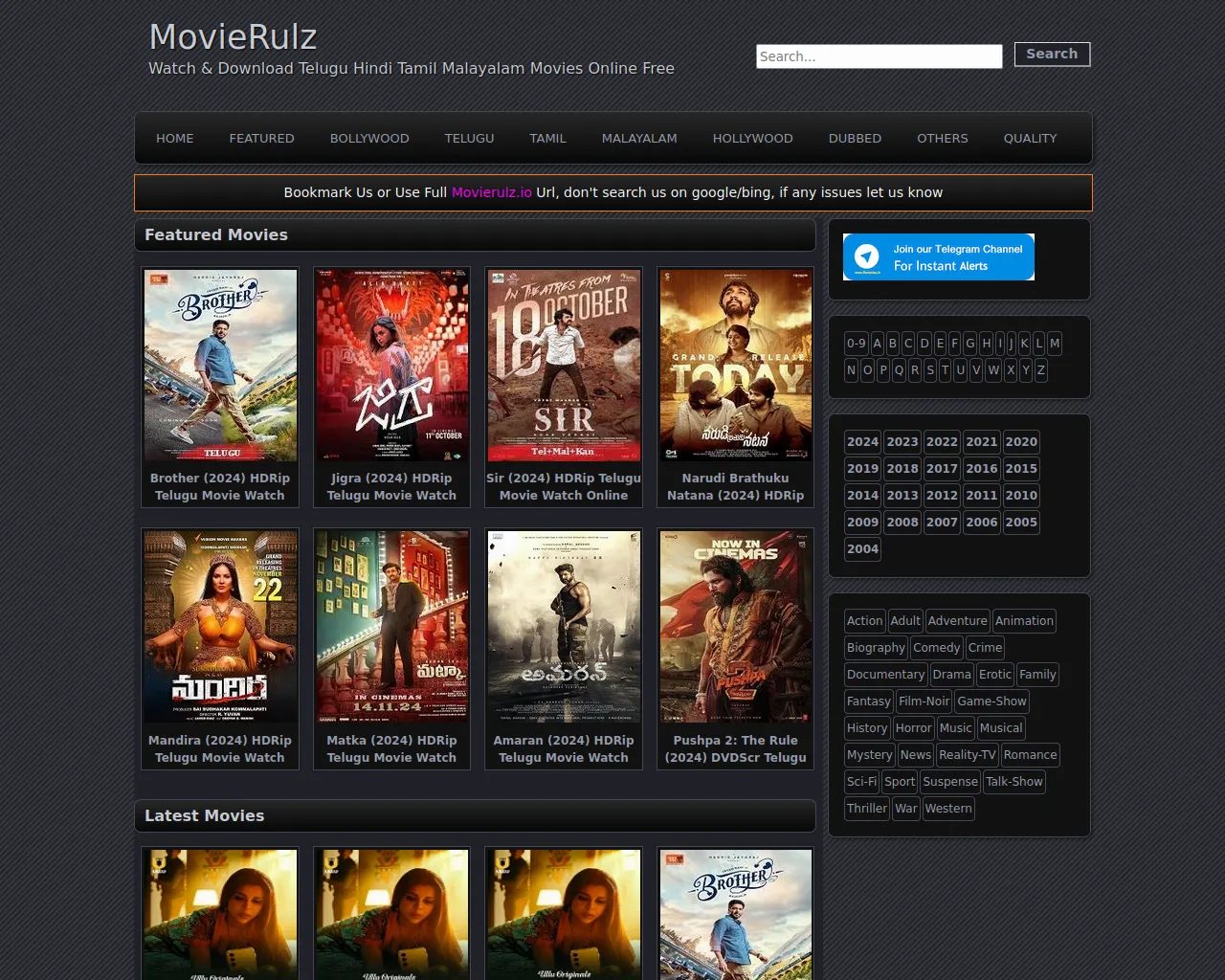Follow the Movierulz.io link in notice
This screenshot has width=1225, height=980.
coord(491,192)
